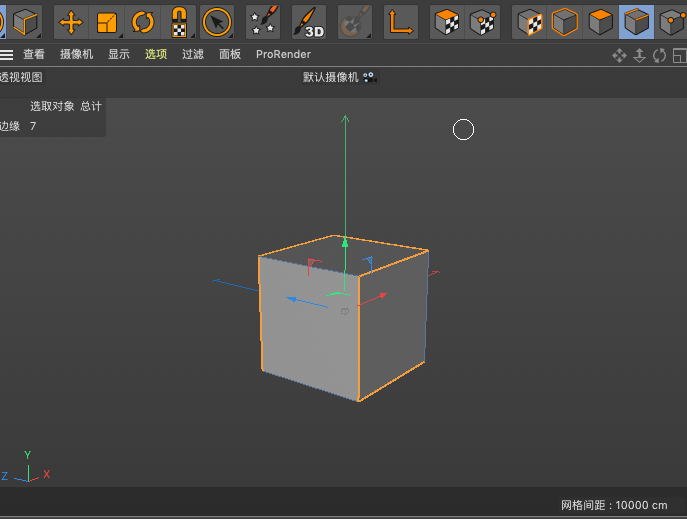This screenshot has height=519, width=687.
Task: Open the 过滤 menu
Action: 193,54
